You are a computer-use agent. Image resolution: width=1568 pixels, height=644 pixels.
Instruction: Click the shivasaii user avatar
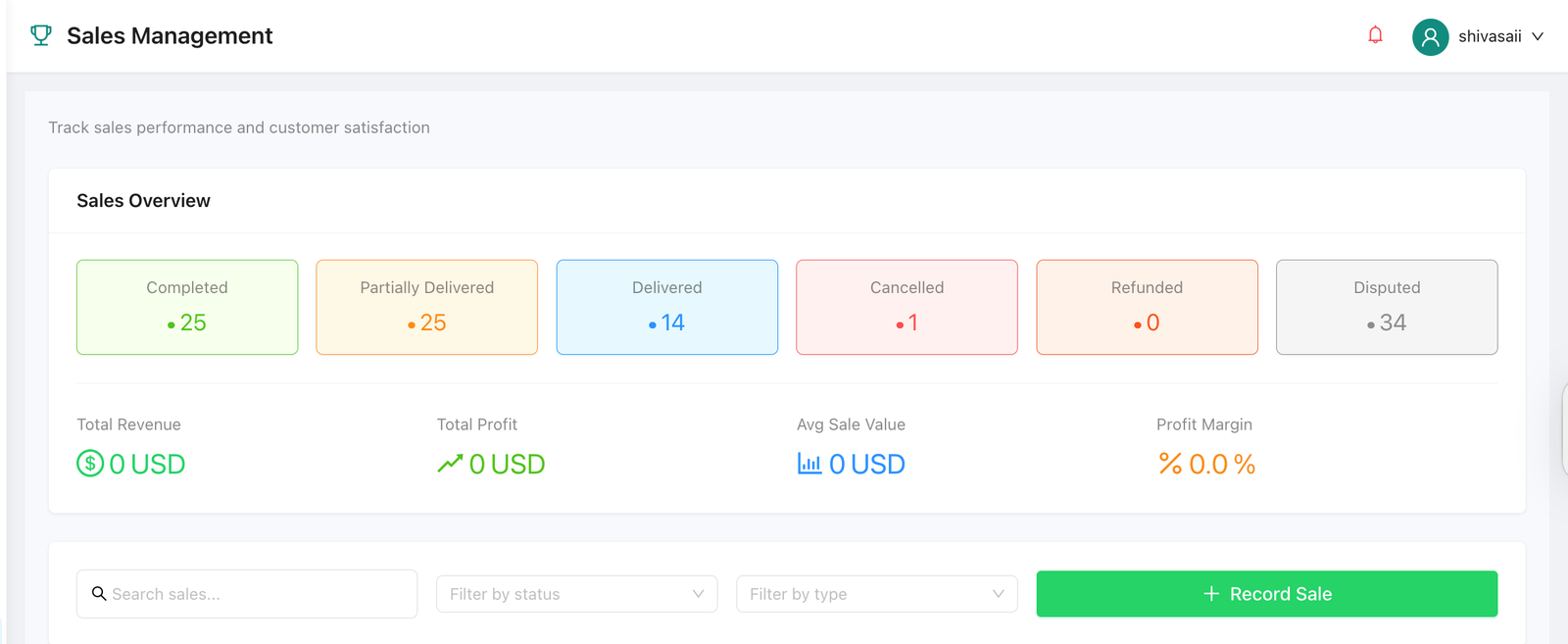coord(1429,36)
